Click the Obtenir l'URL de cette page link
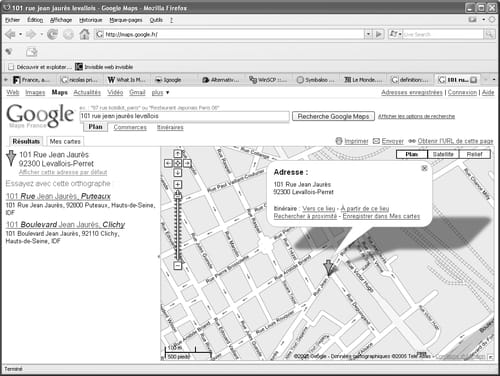 [x=455, y=141]
